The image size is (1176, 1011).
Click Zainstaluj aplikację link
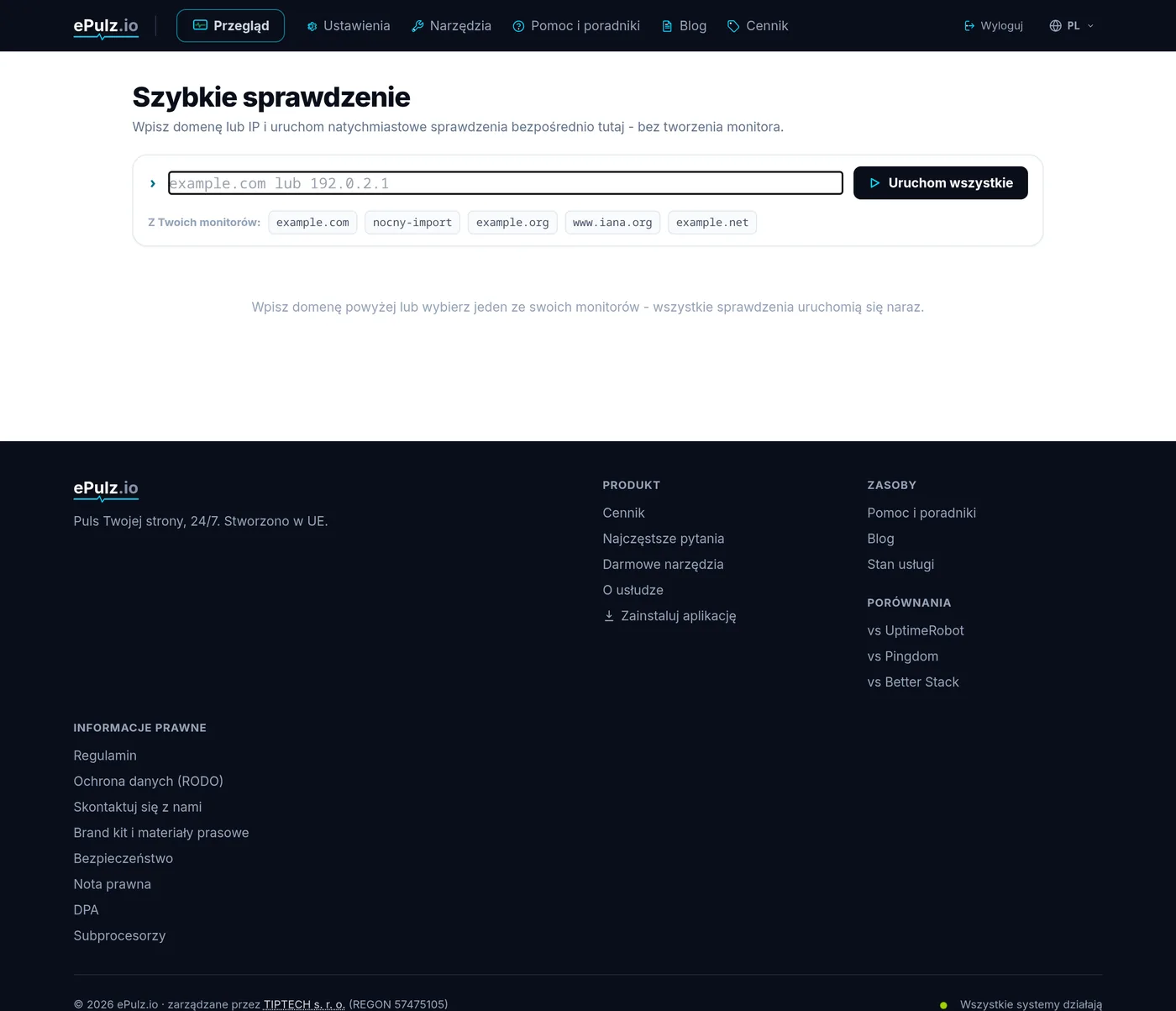(x=669, y=616)
